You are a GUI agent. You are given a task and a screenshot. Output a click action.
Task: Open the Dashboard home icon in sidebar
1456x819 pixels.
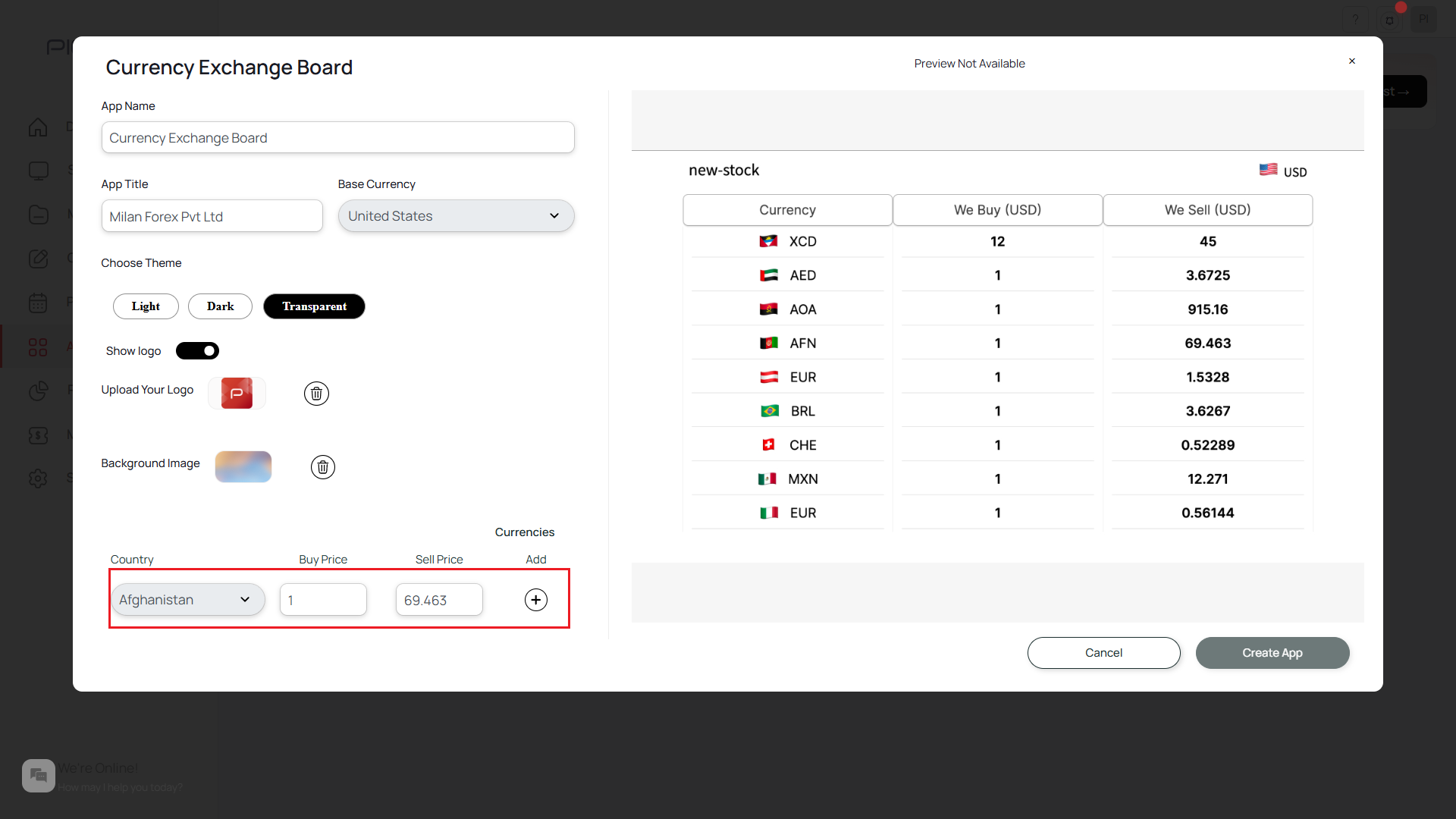tap(38, 127)
